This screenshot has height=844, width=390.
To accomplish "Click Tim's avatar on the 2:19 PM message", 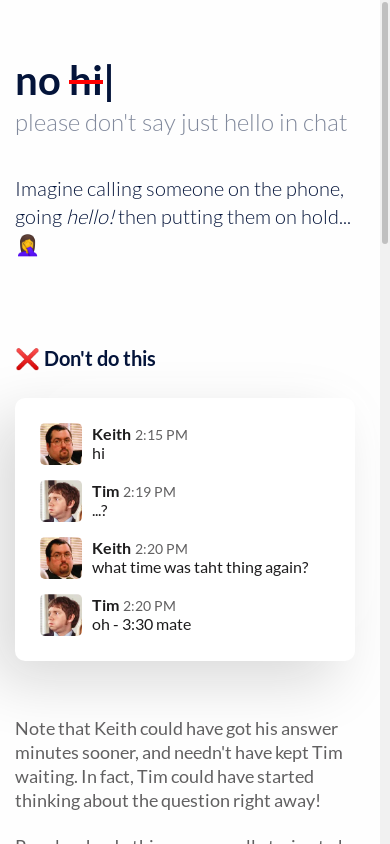I will point(61,501).
